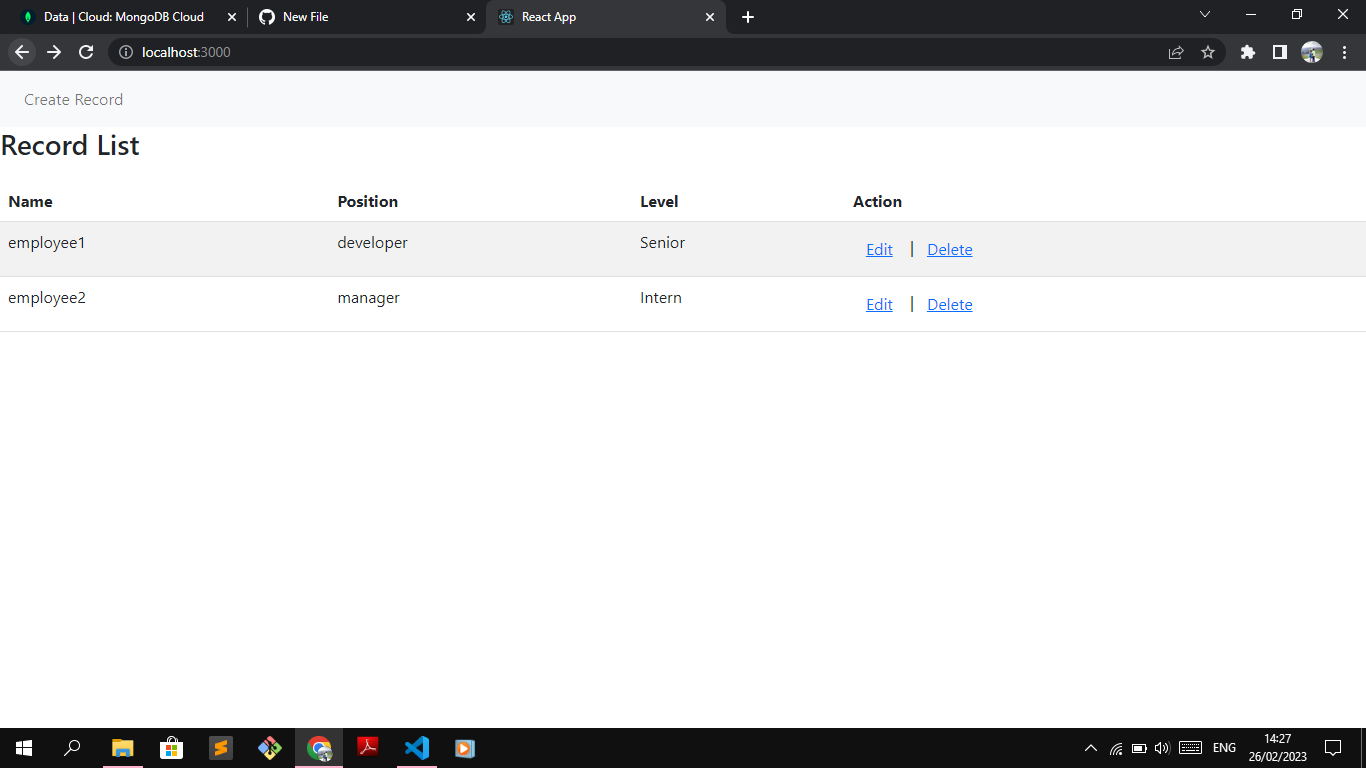
Task: Edit the employee2 record
Action: click(878, 304)
